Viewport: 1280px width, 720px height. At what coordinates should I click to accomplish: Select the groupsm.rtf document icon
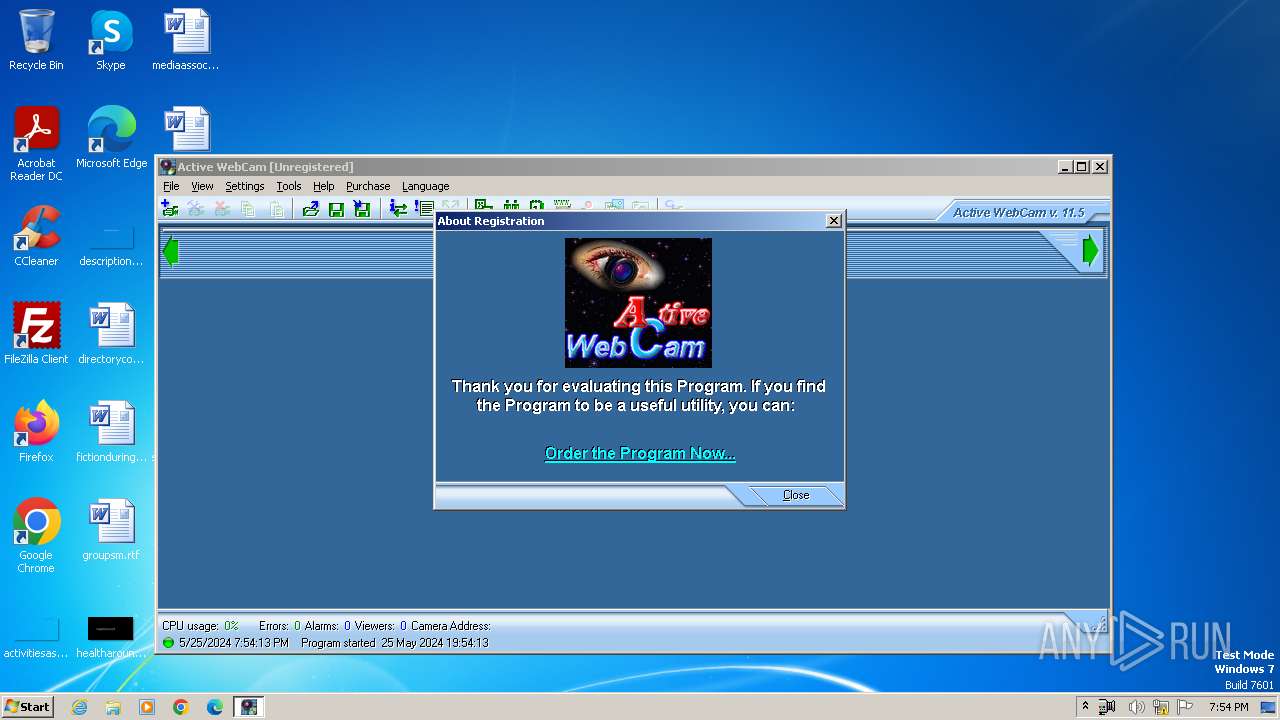click(111, 530)
